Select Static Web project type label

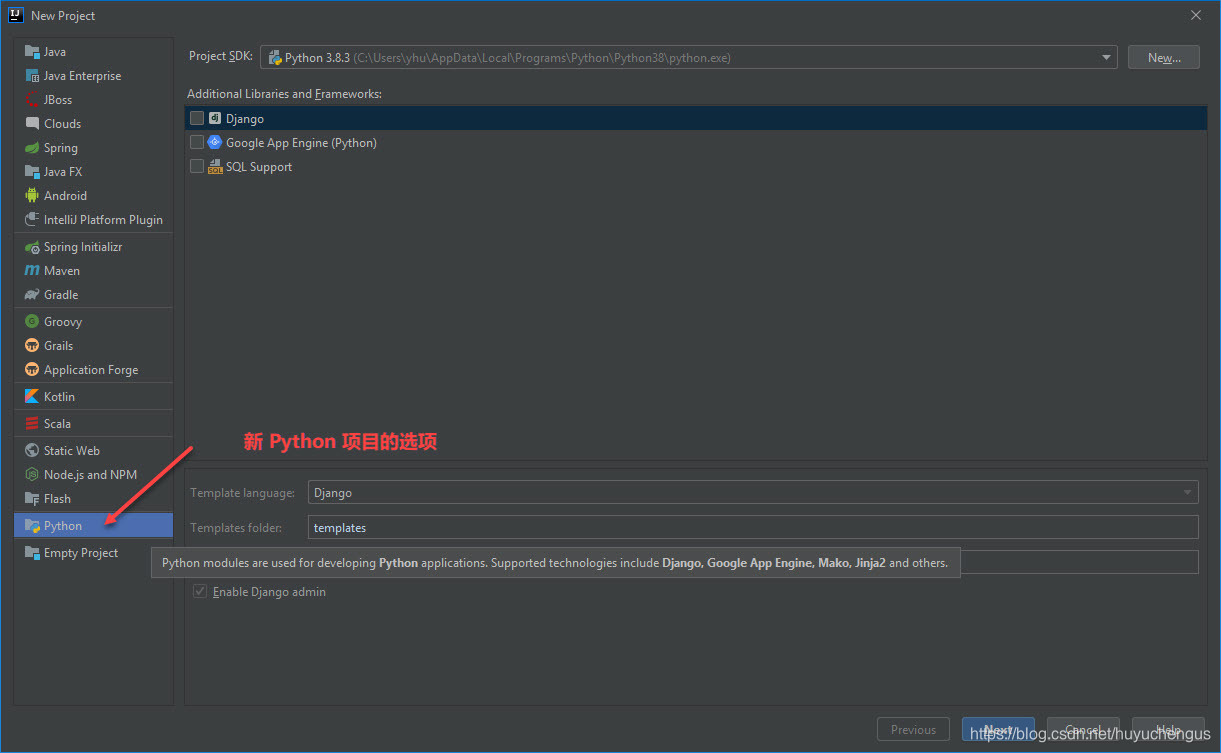72,451
